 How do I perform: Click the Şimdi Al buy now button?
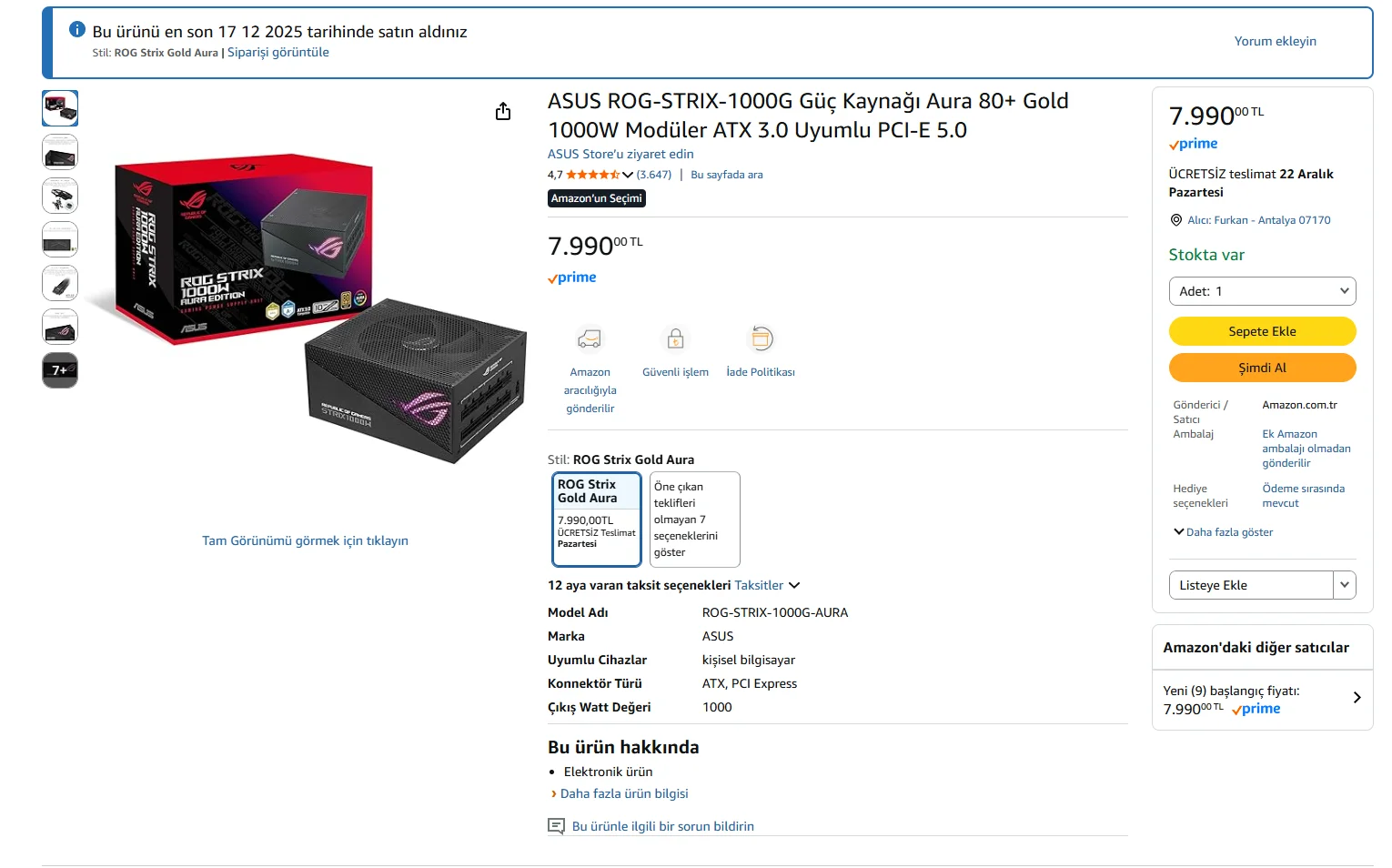(1262, 368)
